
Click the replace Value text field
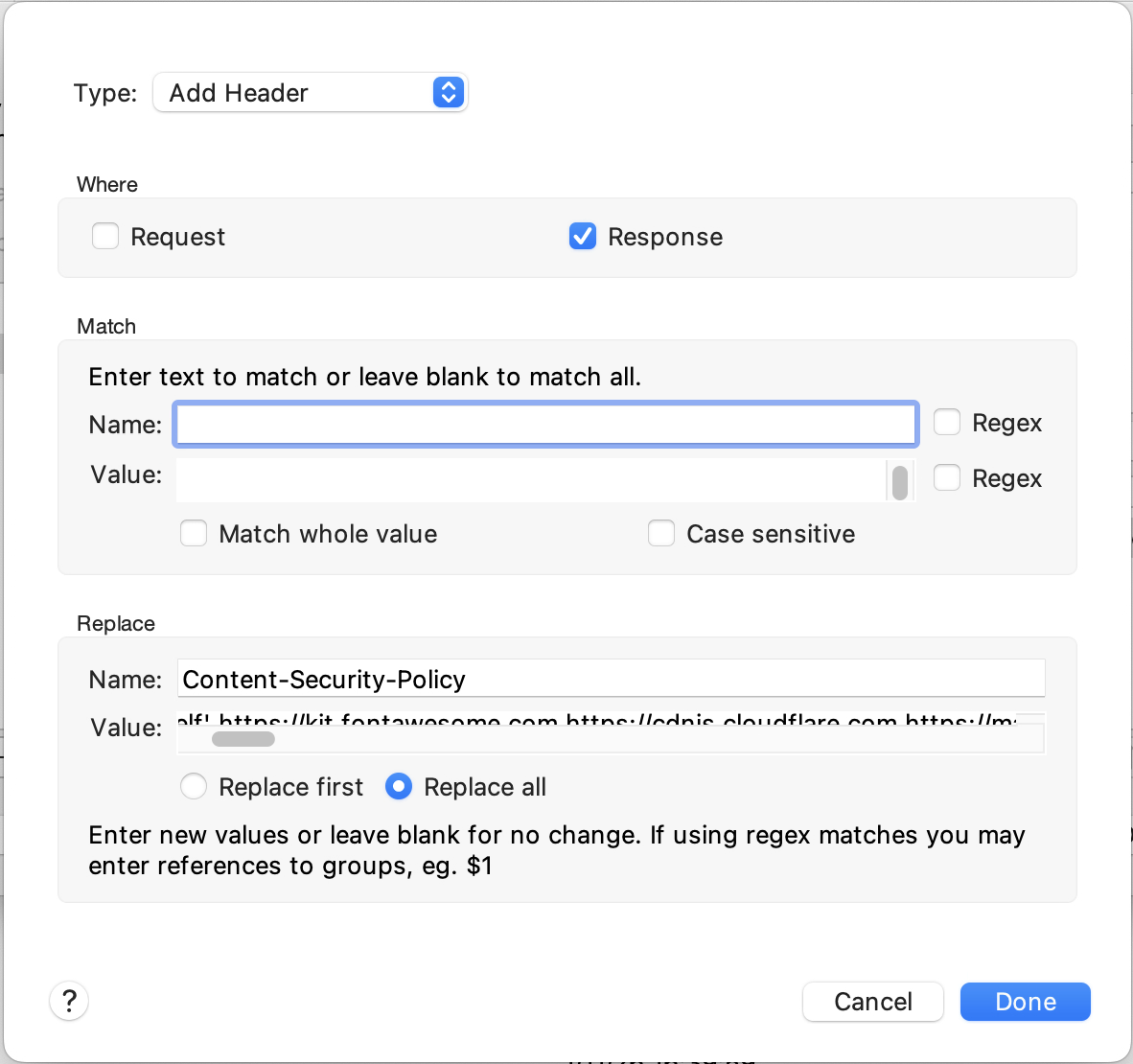coord(611,726)
